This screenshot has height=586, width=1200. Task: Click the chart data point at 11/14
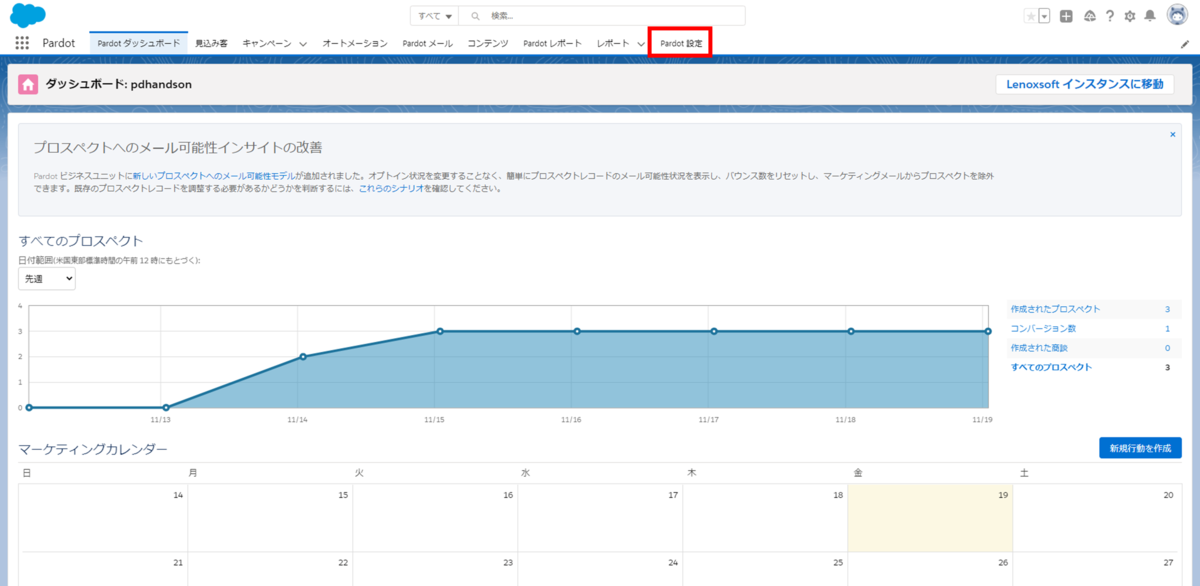302,357
